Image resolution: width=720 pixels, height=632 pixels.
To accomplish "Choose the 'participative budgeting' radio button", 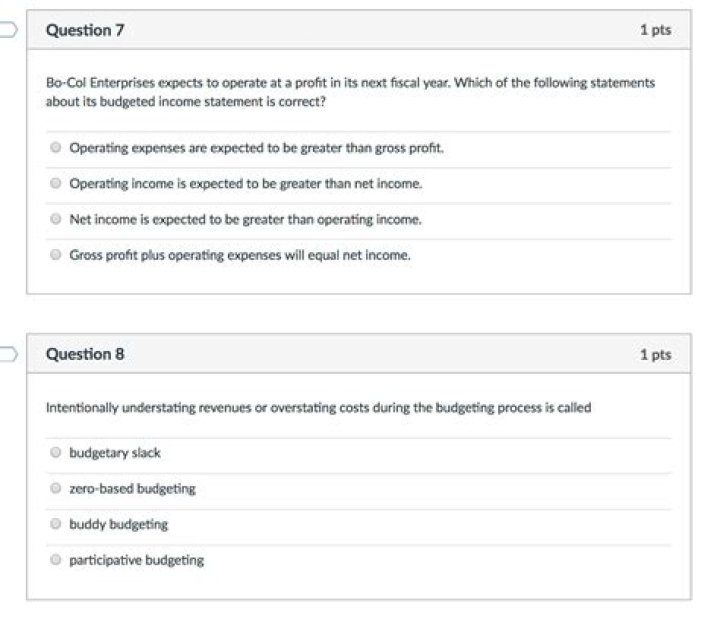I will (56, 560).
